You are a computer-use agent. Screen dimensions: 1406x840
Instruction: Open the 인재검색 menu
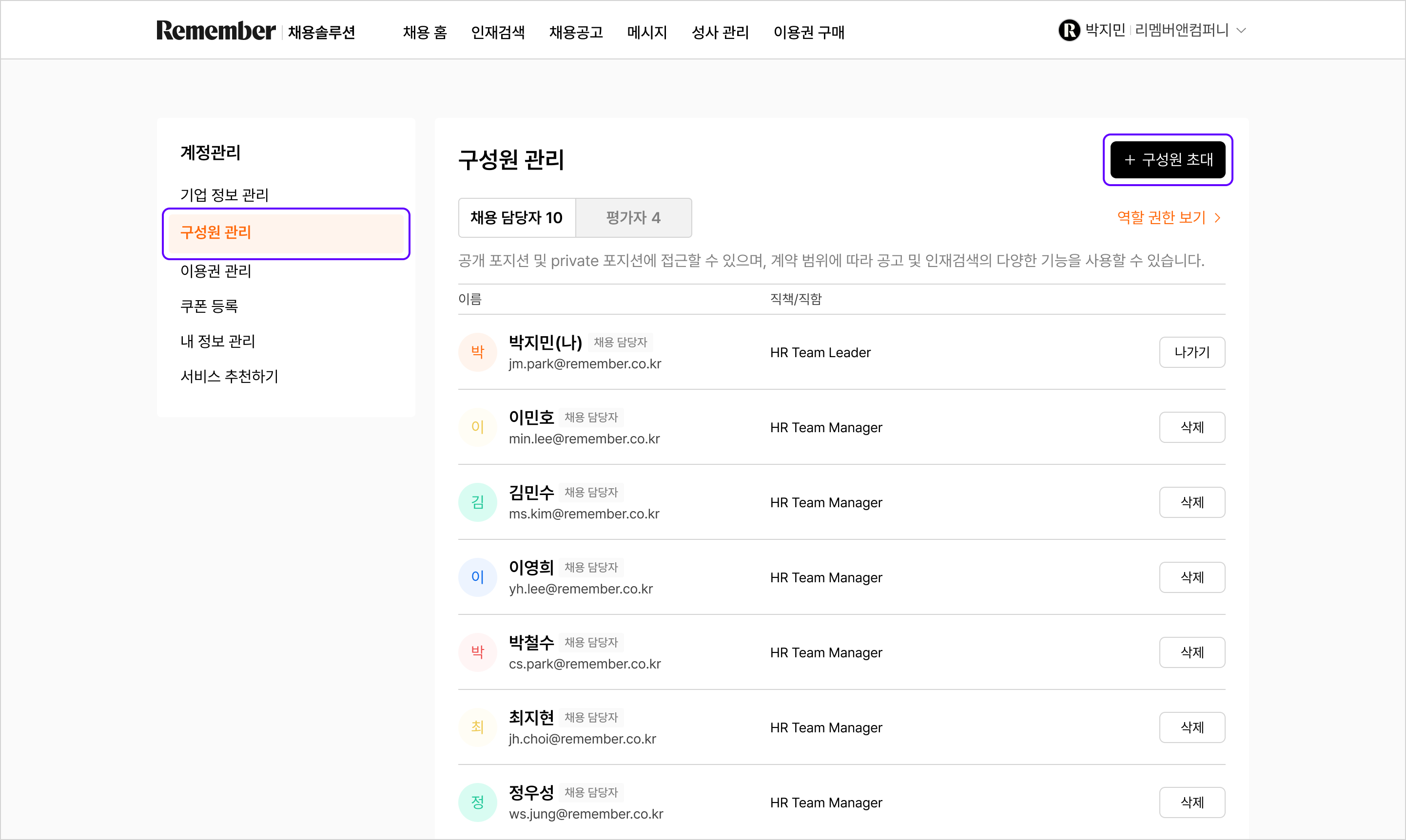tap(498, 32)
